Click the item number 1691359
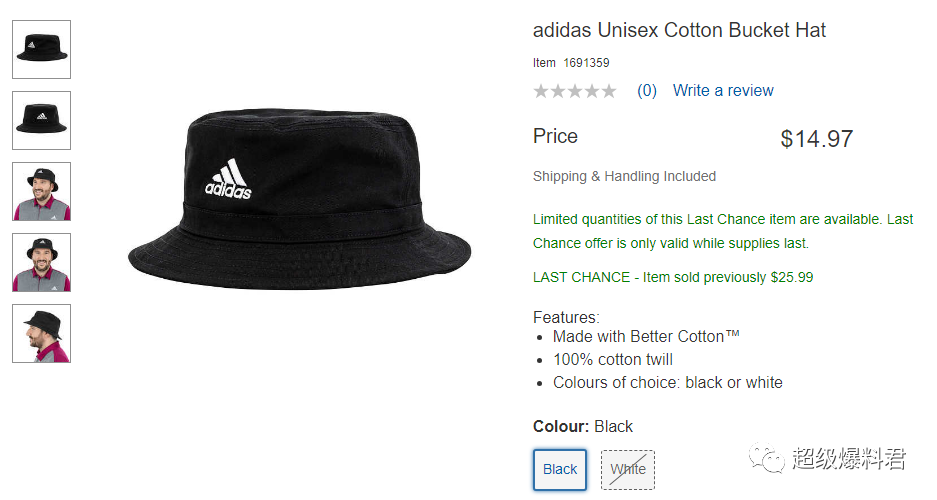937x500 pixels. coord(586,63)
